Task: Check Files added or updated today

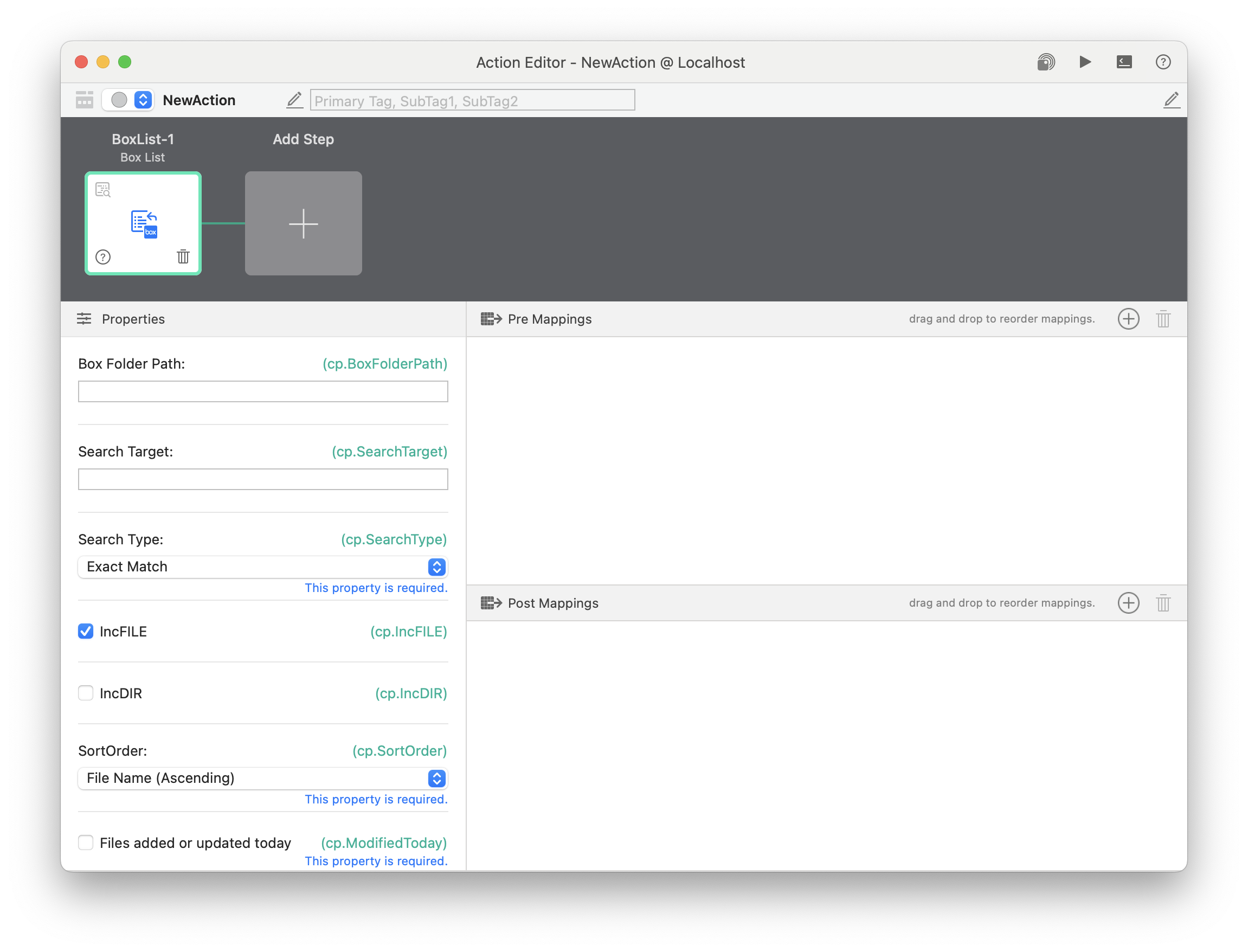Action: pyautogui.click(x=86, y=842)
